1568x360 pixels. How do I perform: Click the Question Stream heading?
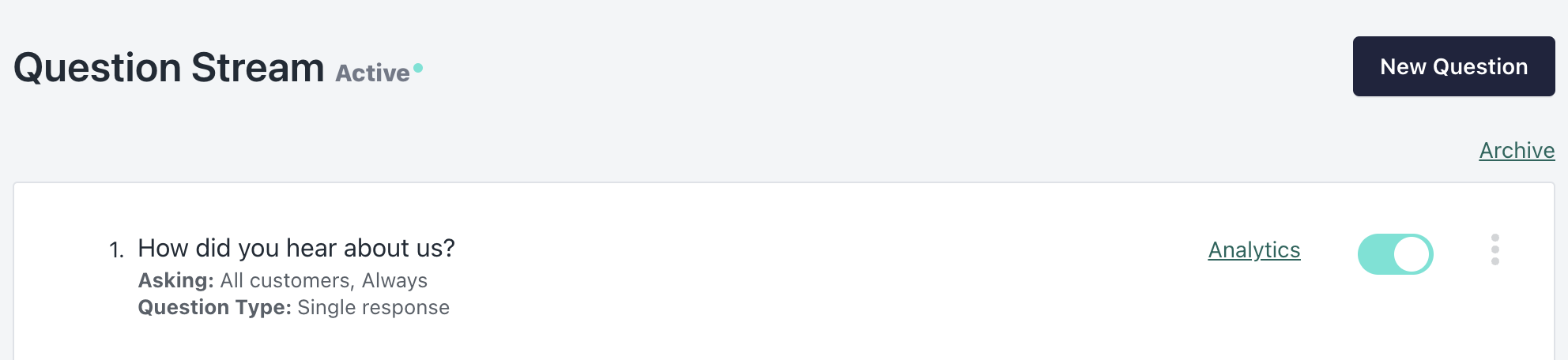pos(169,67)
